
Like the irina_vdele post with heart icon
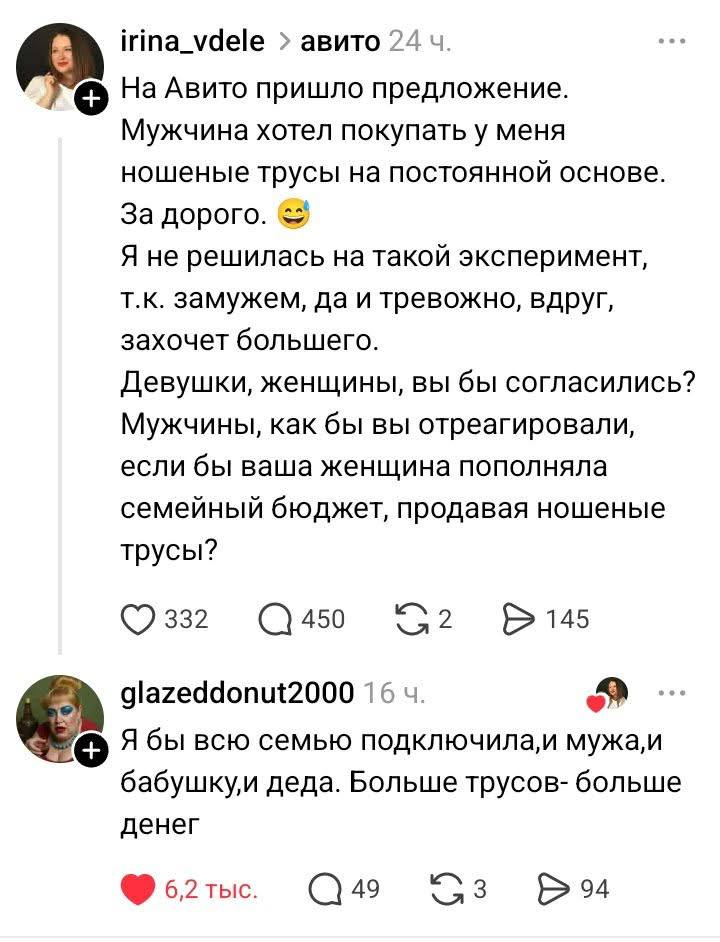coord(139,620)
